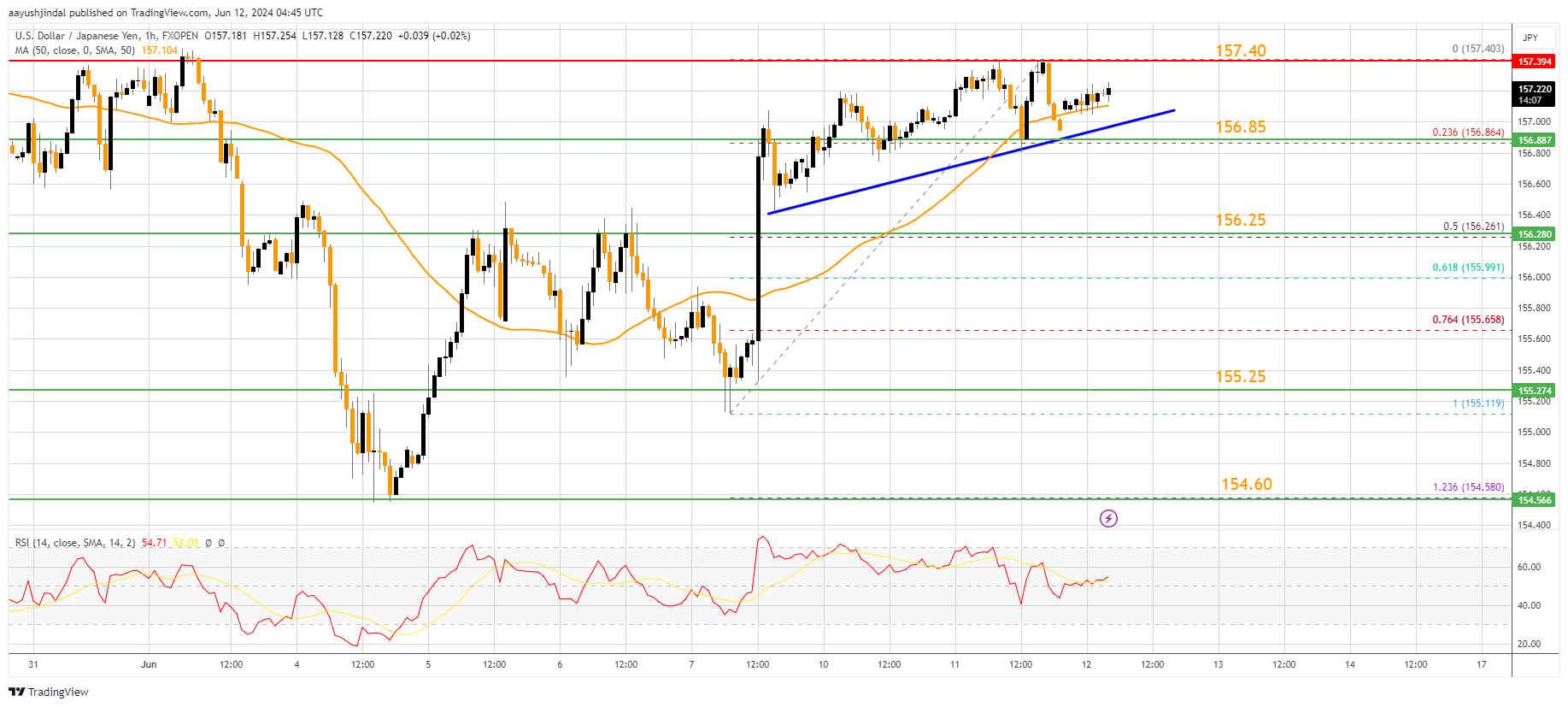This screenshot has height=707, width=1568.
Task: Click the Fibonacci 0.618 (155.991) label
Action: click(1468, 268)
